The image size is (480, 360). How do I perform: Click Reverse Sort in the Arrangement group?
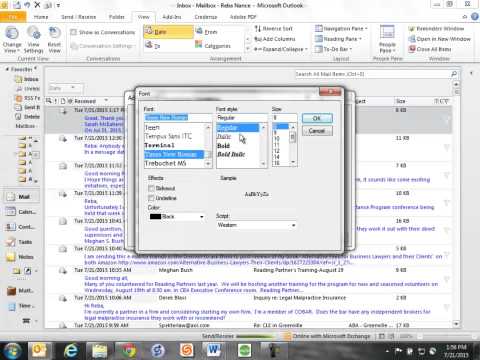(274, 29)
